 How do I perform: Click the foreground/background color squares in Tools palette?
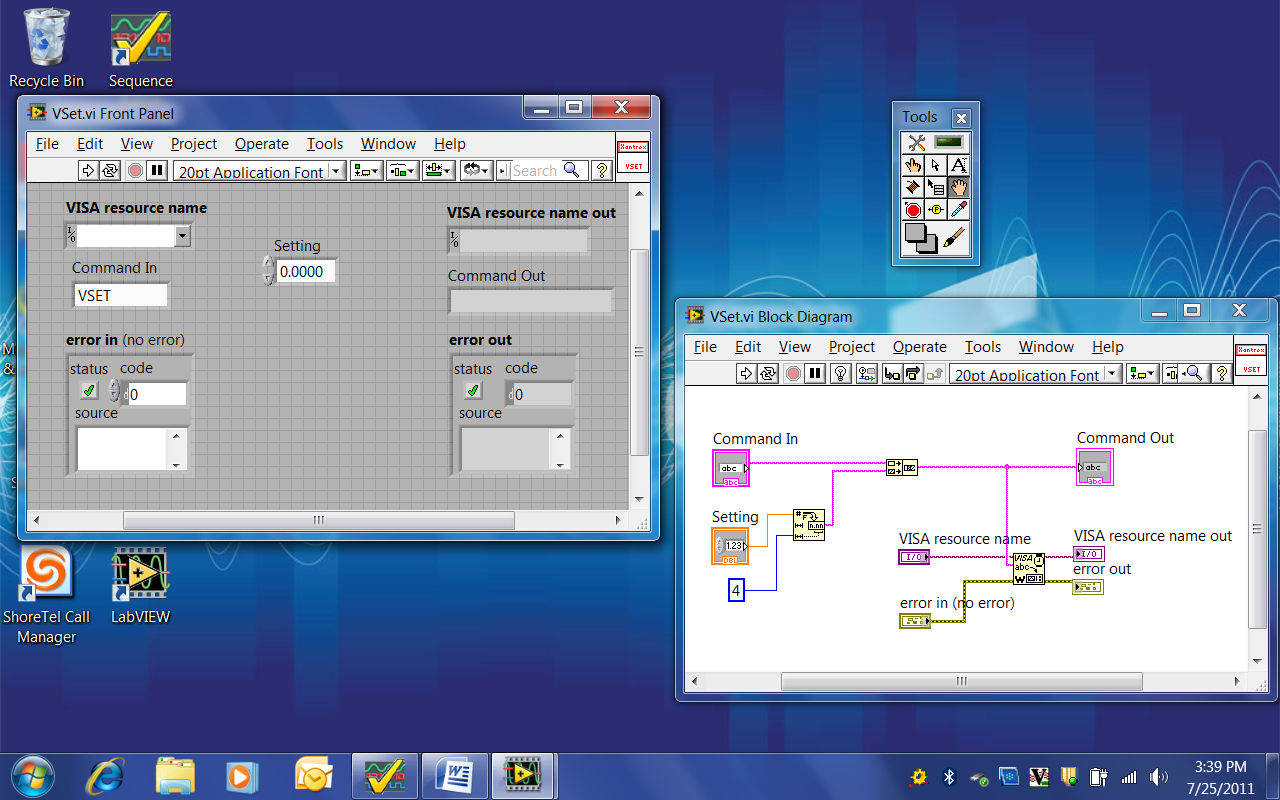[920, 238]
